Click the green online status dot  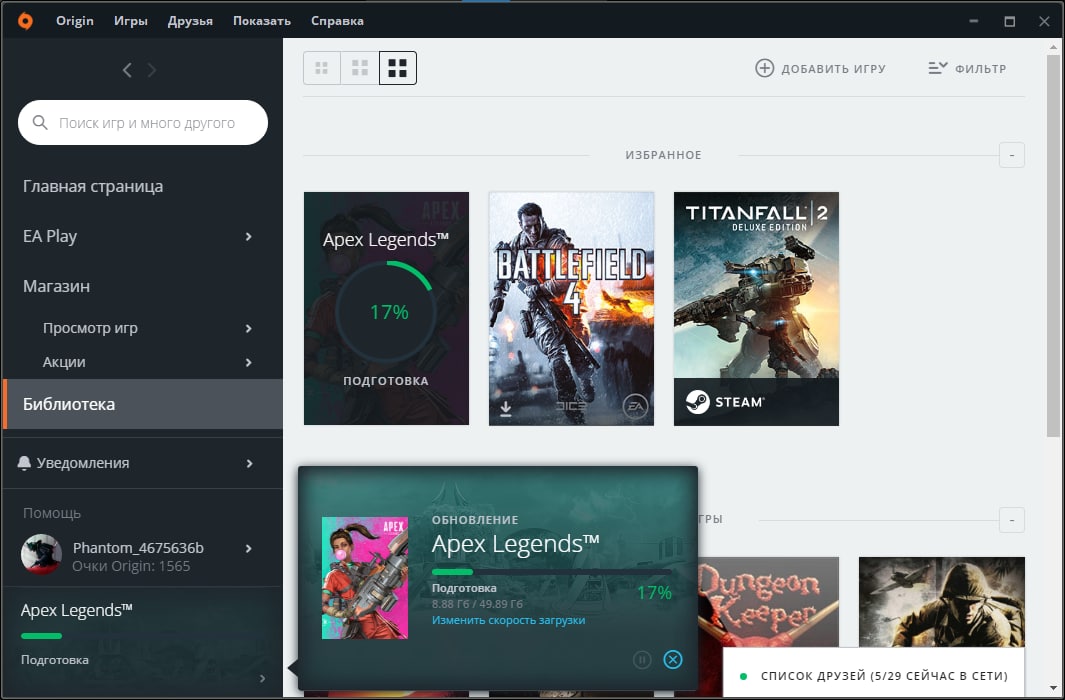pos(743,677)
